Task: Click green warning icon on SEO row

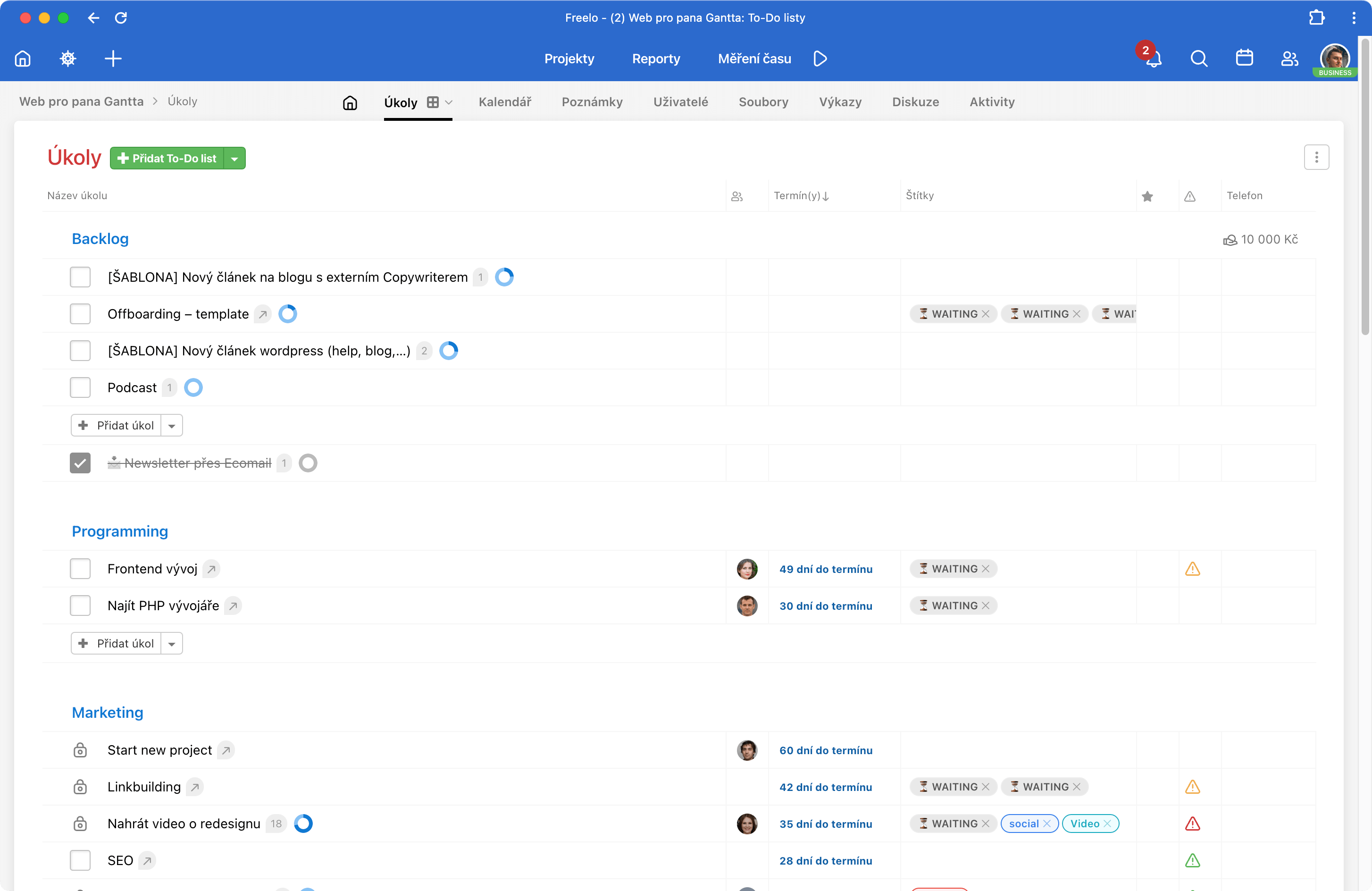Action: click(1192, 860)
